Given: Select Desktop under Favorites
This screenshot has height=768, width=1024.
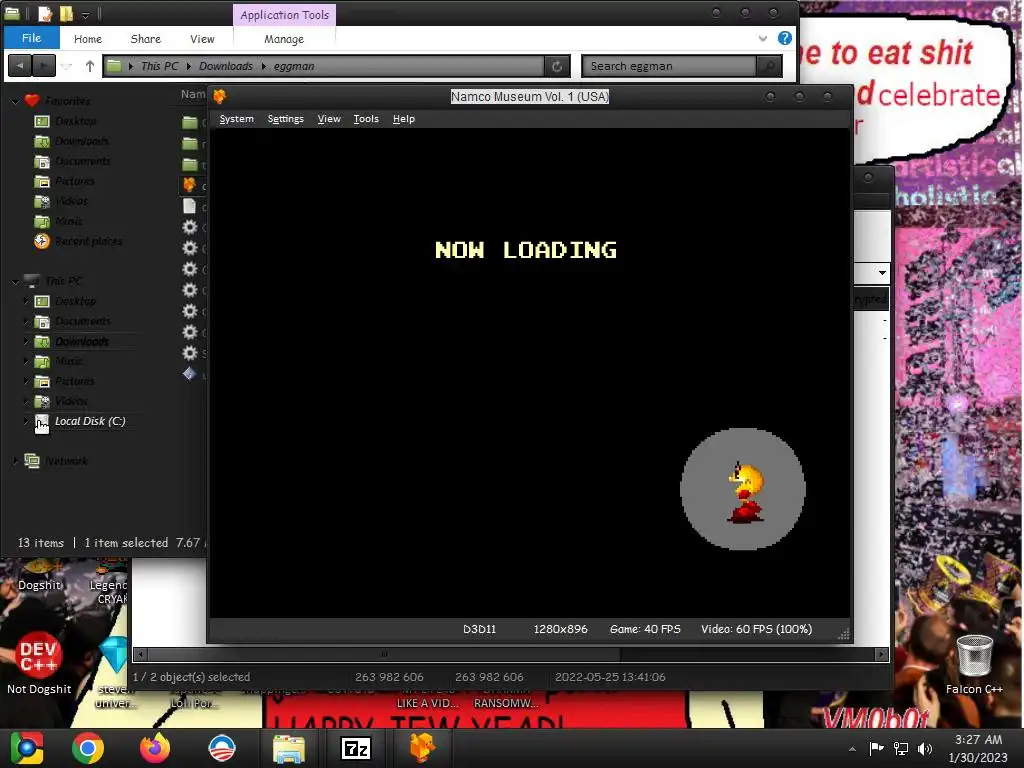Looking at the screenshot, I should [75, 121].
